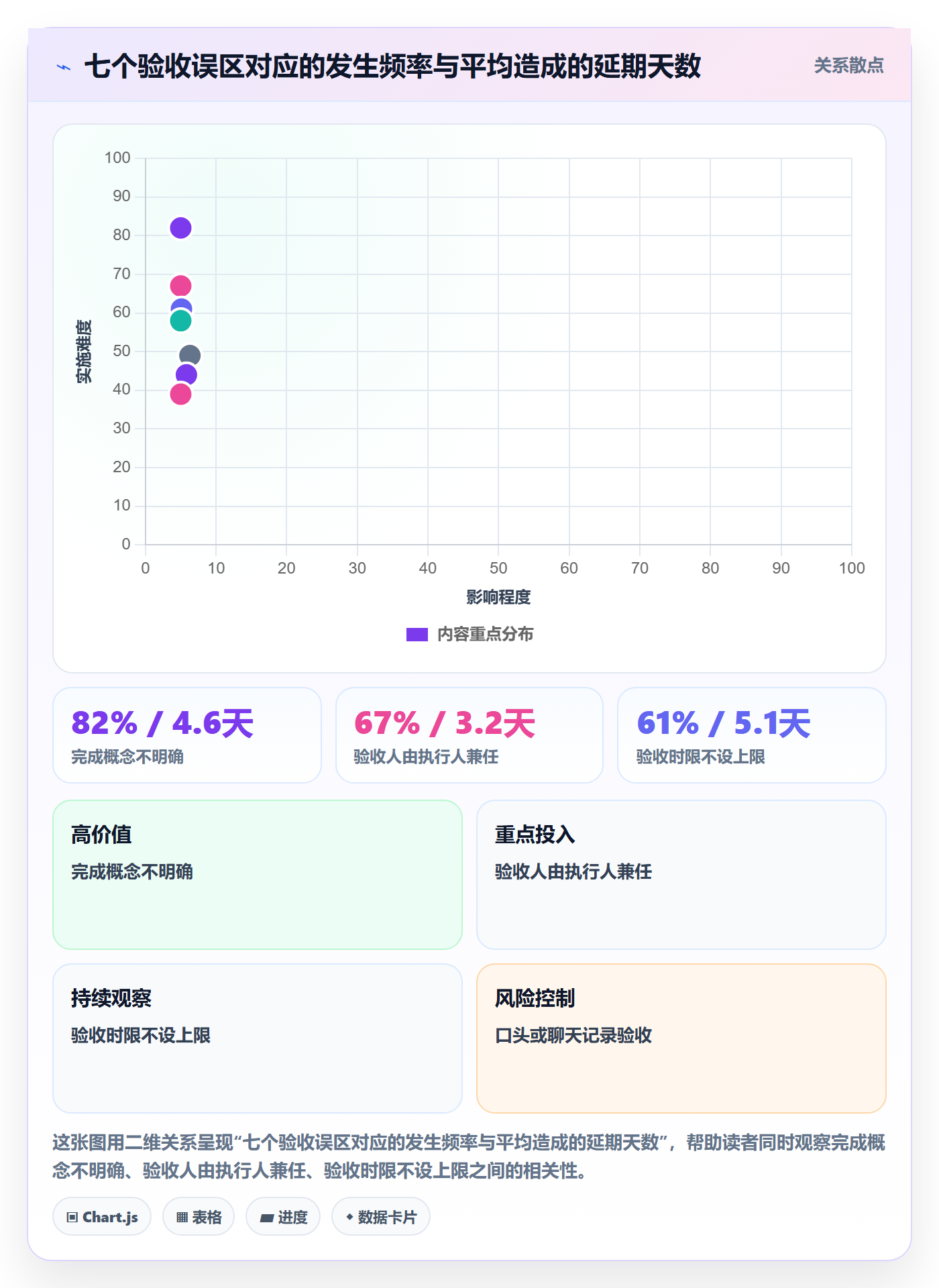
Task: Click the "风险控制" card heading
Action: click(535, 998)
